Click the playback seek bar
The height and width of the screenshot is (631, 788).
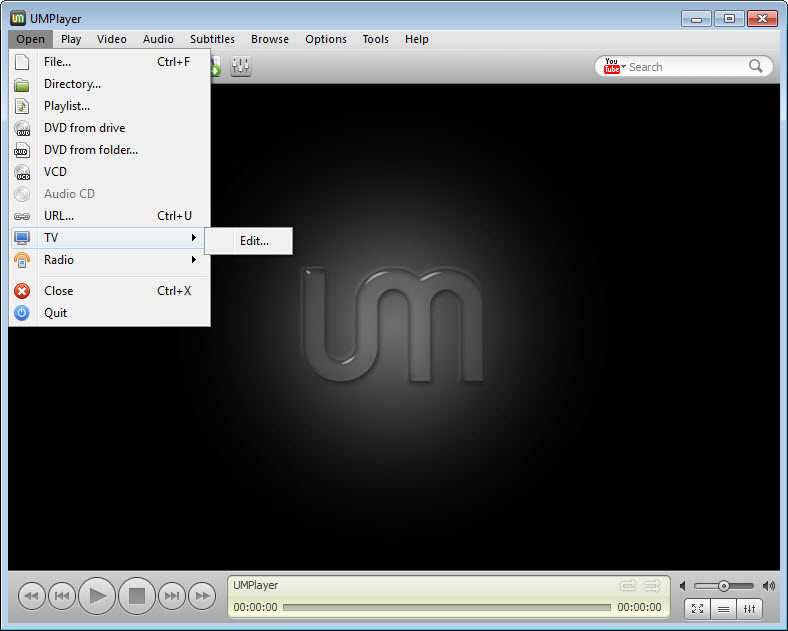[447, 607]
